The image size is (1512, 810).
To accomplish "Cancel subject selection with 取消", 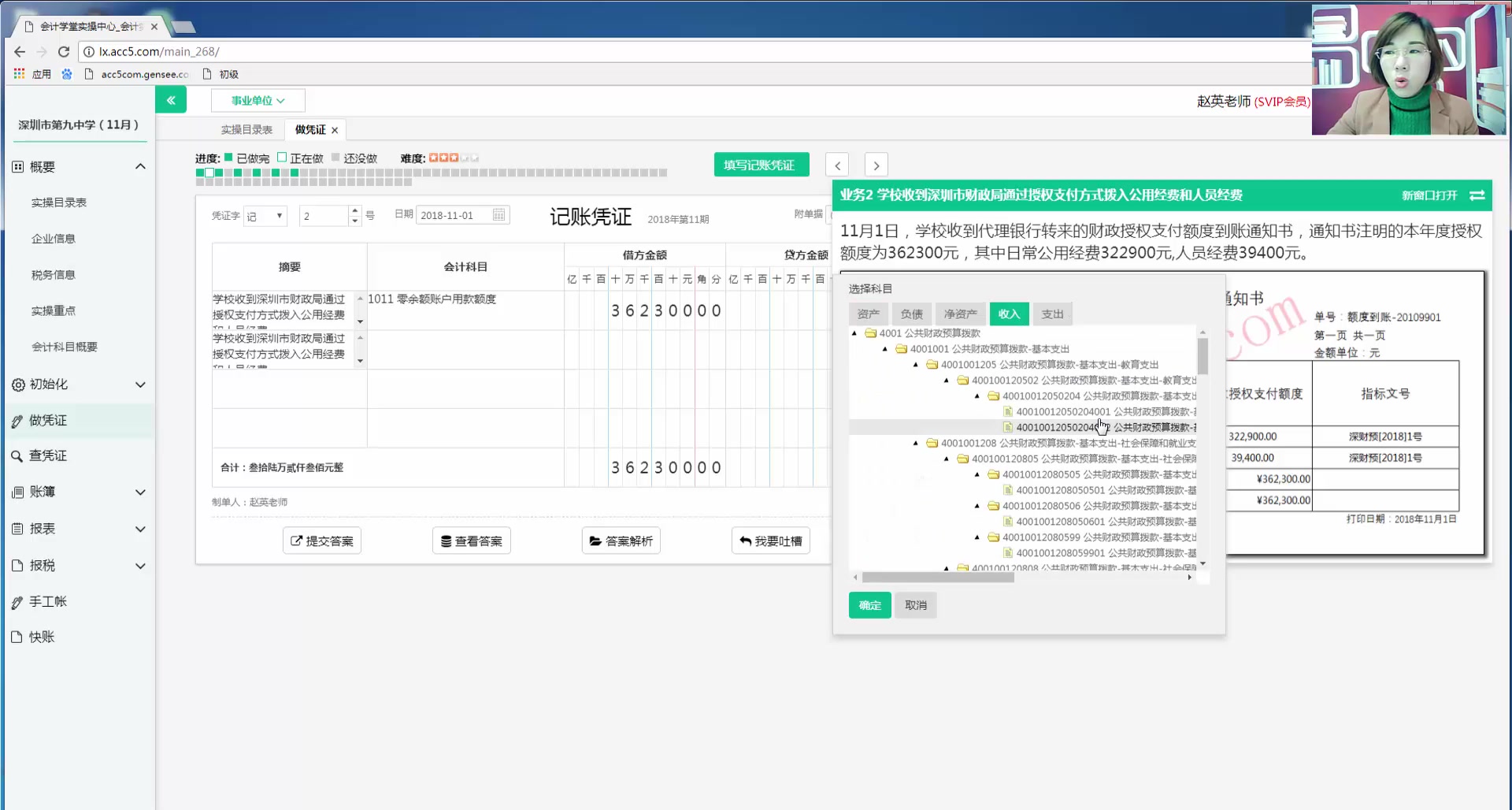I will 916,605.
